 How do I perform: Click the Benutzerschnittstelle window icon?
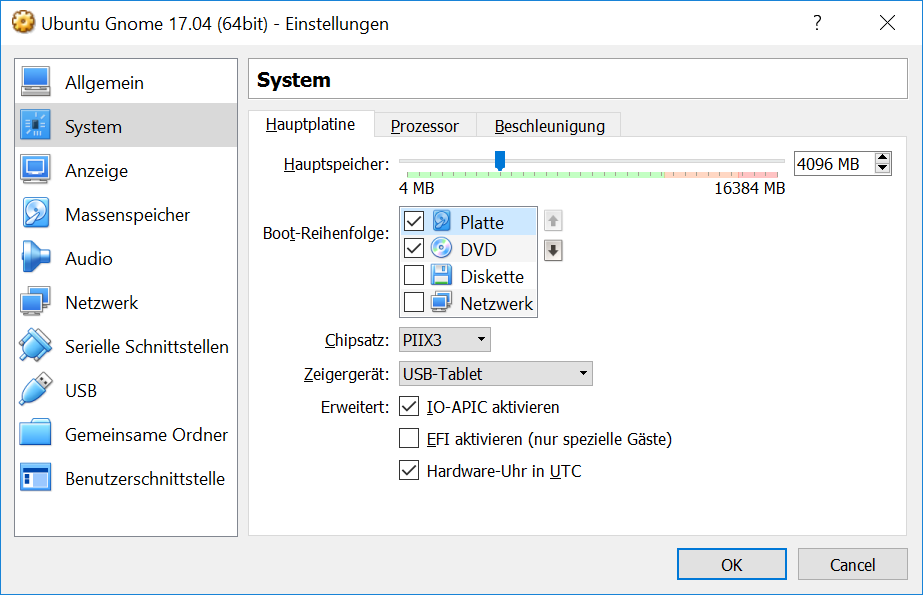[x=35, y=477]
